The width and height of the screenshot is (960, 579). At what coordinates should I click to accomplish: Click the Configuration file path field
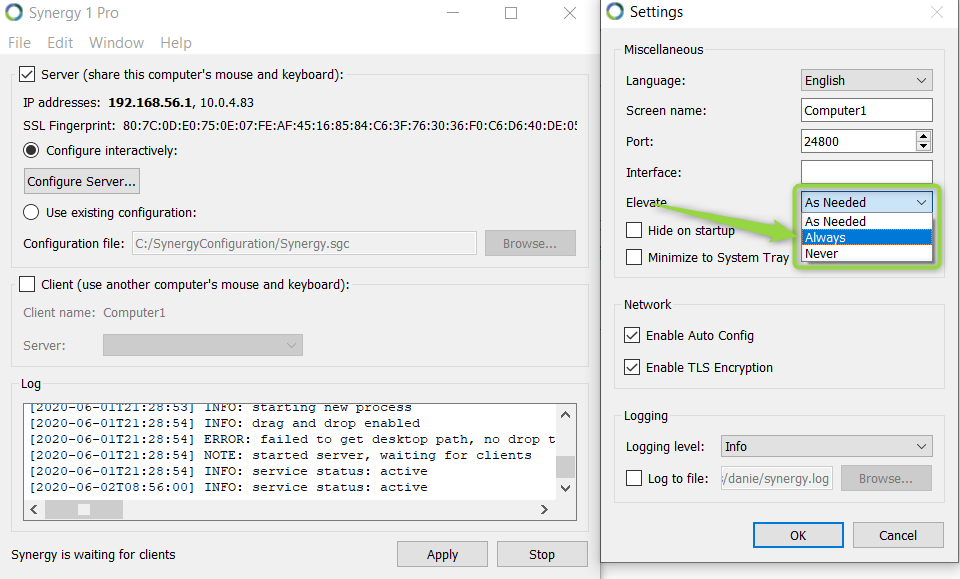coord(304,243)
